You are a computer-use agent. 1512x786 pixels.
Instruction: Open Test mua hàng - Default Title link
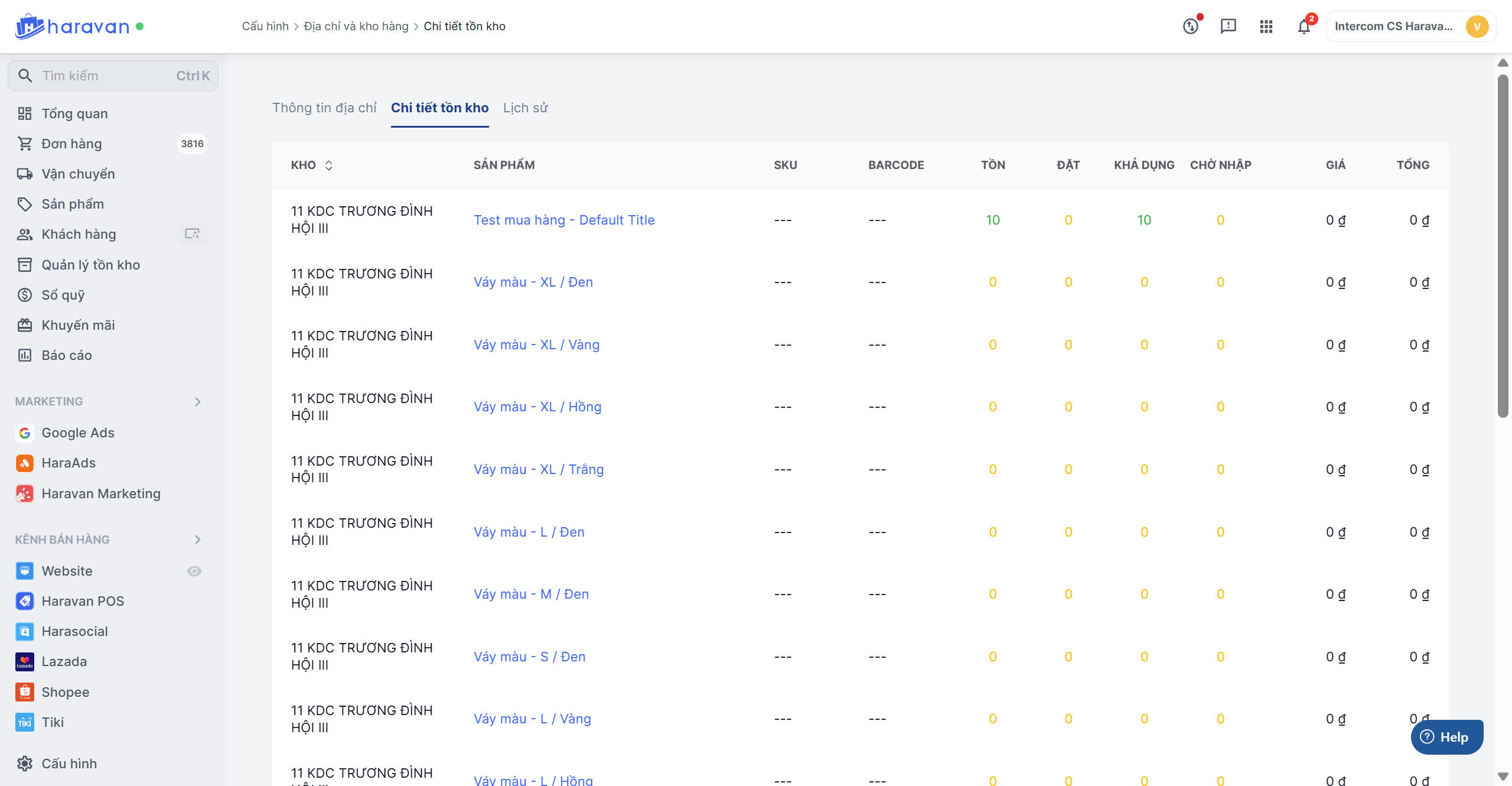coord(564,220)
